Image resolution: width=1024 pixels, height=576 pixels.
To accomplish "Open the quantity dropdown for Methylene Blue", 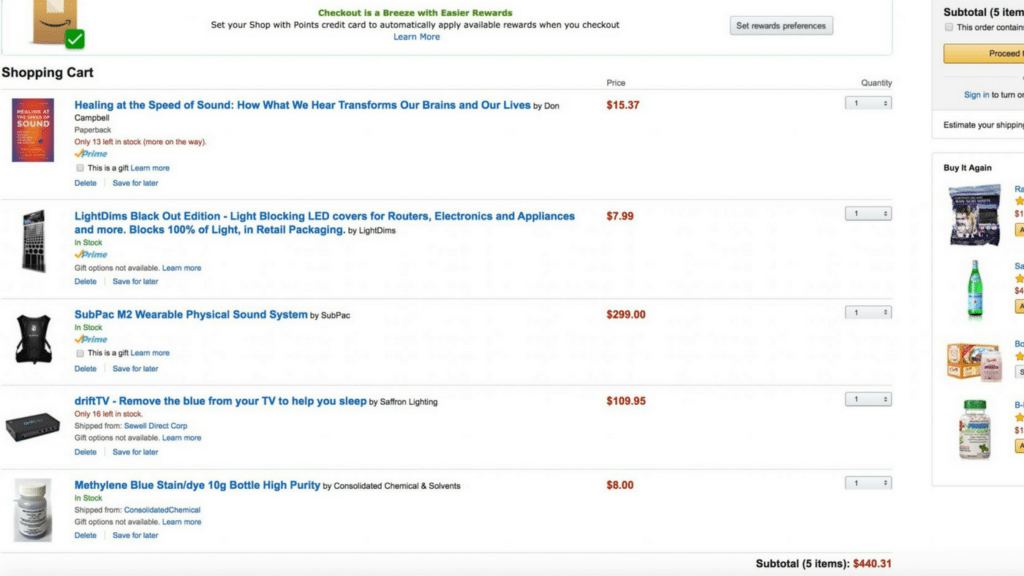I will (866, 482).
